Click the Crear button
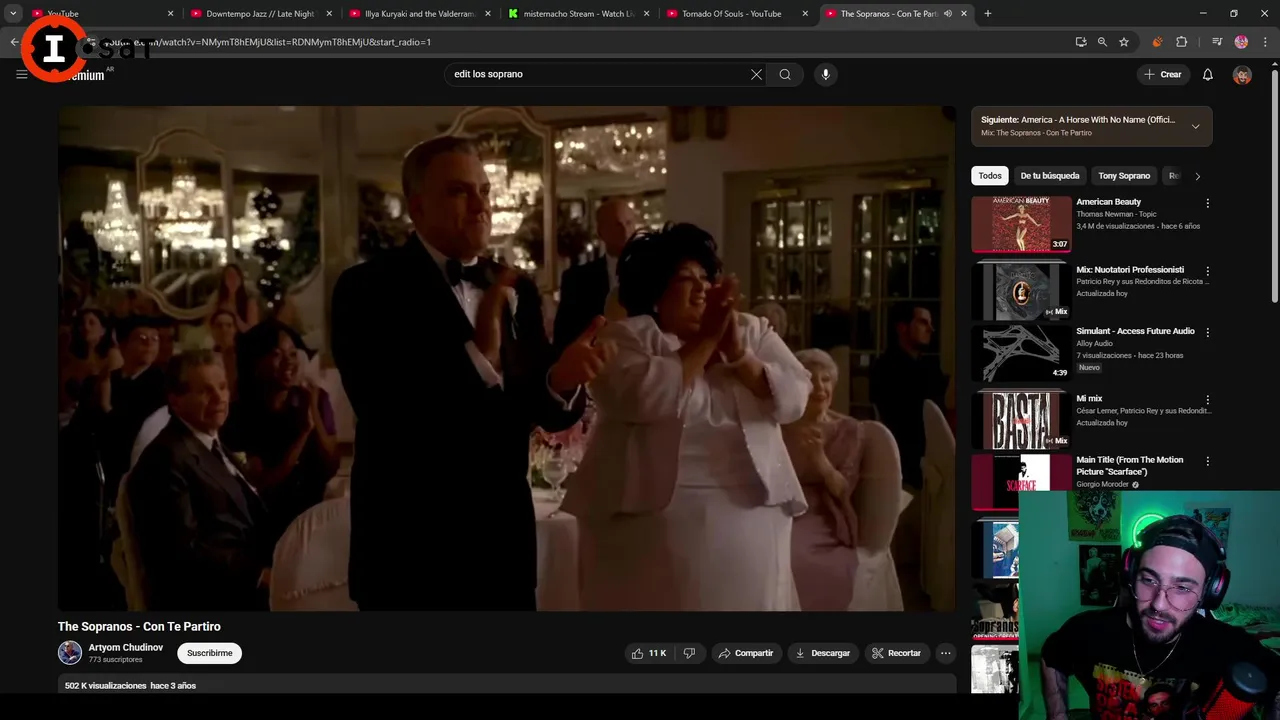The image size is (1280, 720). (x=1163, y=74)
